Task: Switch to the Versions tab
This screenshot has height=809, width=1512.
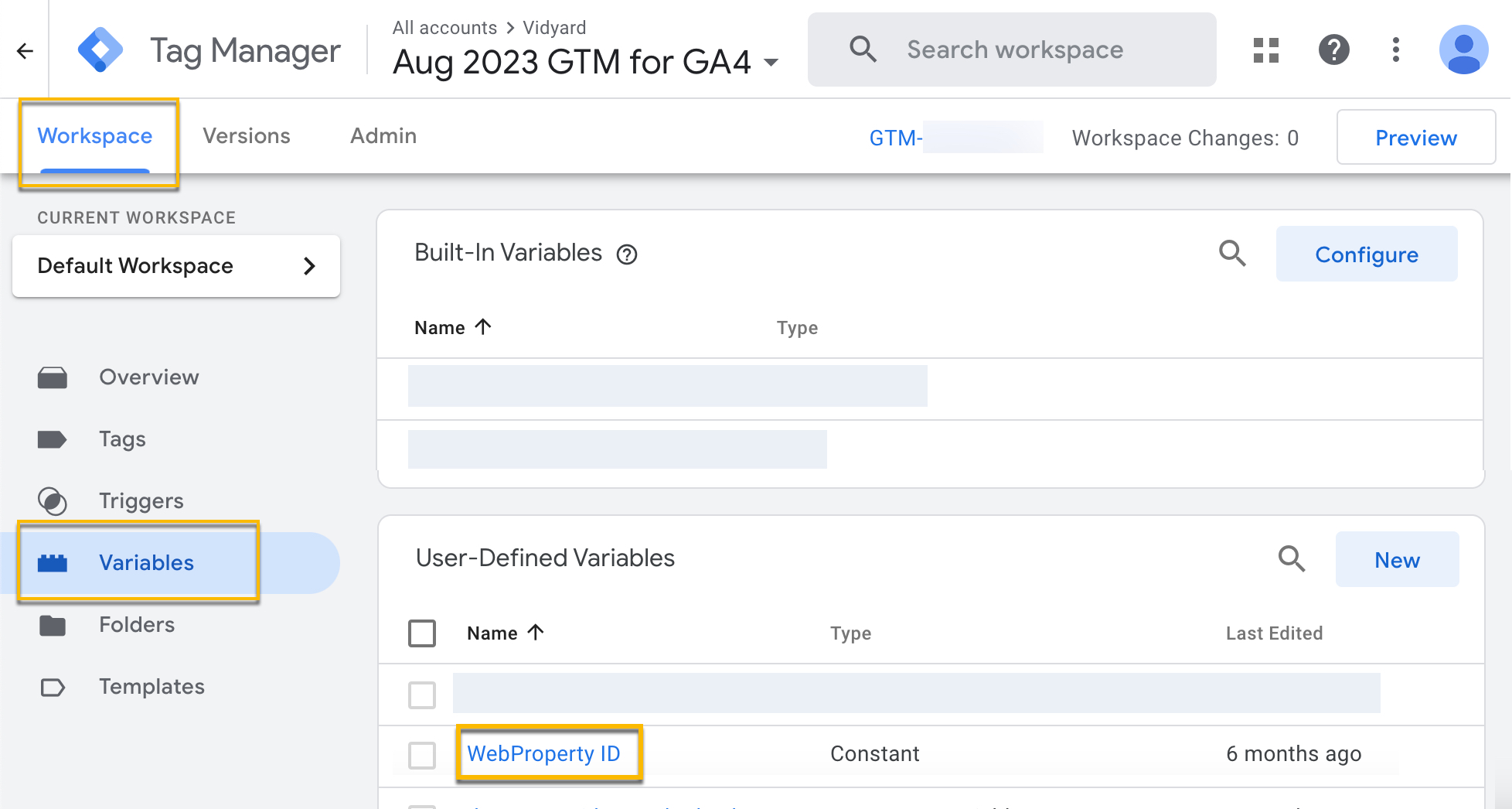Action: pyautogui.click(x=247, y=136)
